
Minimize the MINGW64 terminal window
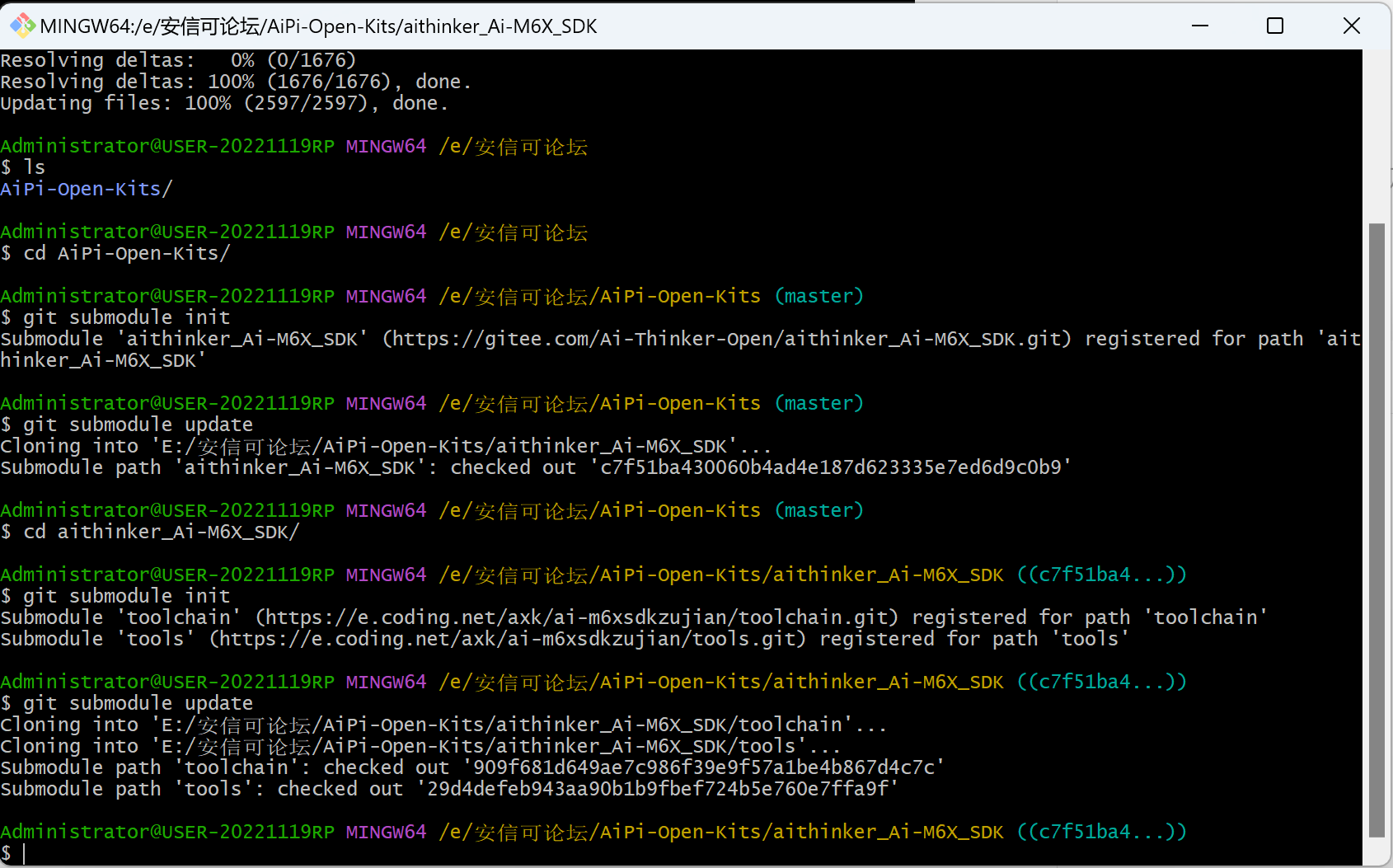[1200, 26]
